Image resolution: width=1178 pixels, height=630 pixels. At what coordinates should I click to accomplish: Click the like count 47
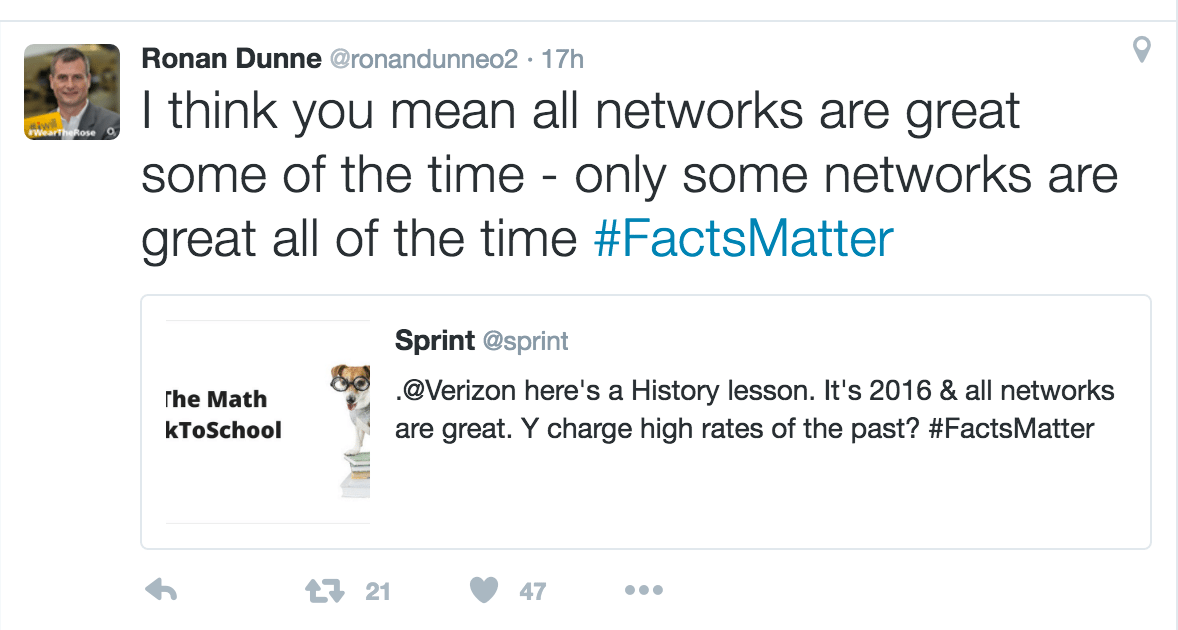pyautogui.click(x=533, y=592)
